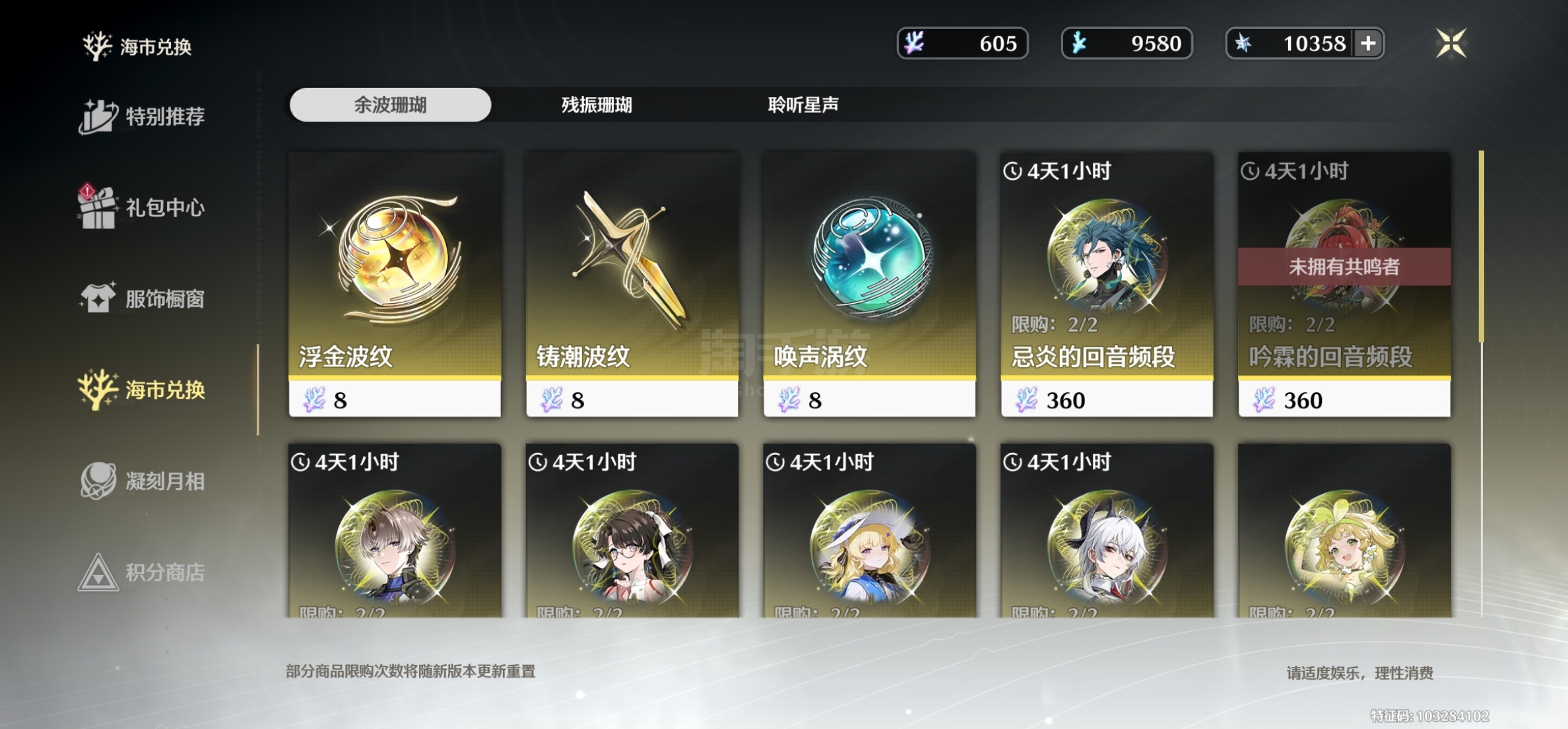The width and height of the screenshot is (1568, 729).
Task: Open 吟霖的回音频段 locked item card
Action: coord(1344,285)
